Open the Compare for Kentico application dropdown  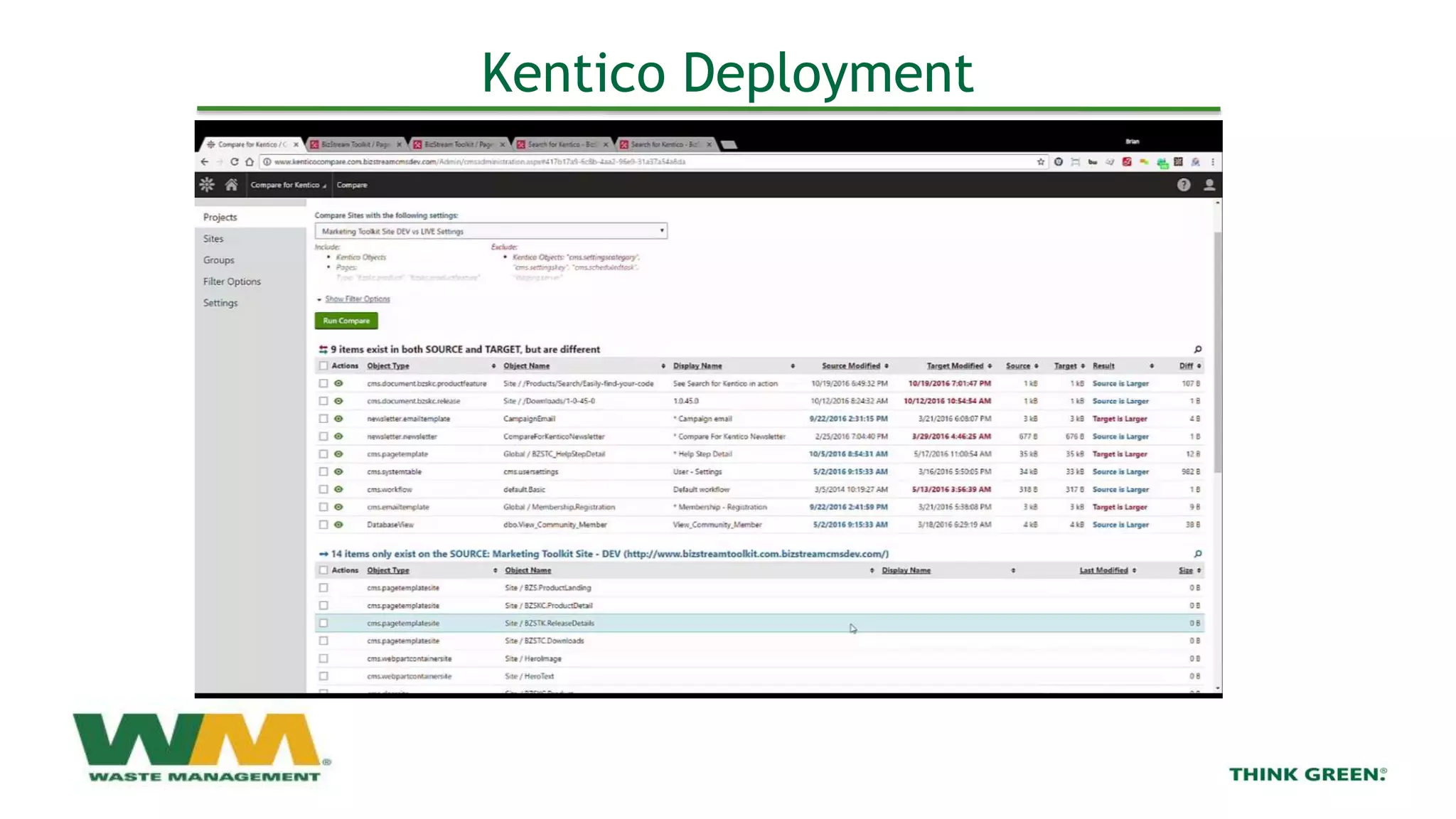288,185
